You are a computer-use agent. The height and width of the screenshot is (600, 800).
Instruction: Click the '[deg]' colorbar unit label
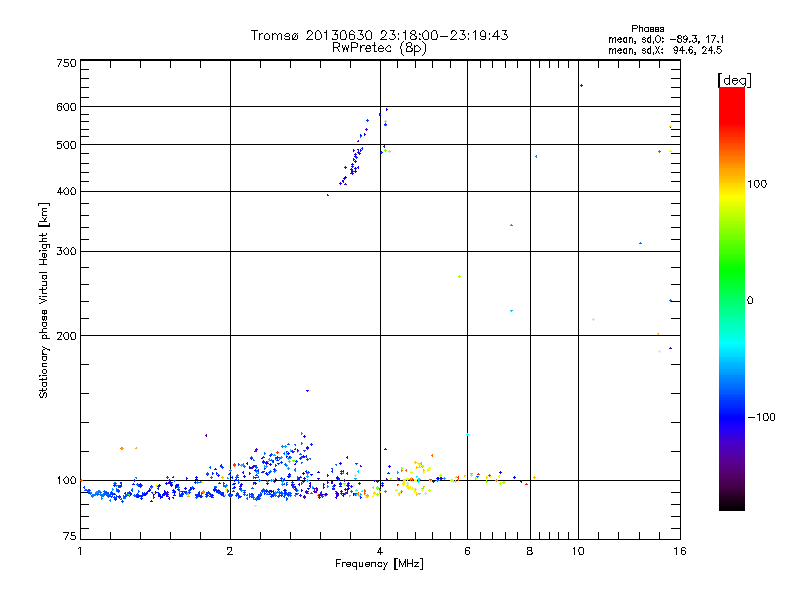734,80
